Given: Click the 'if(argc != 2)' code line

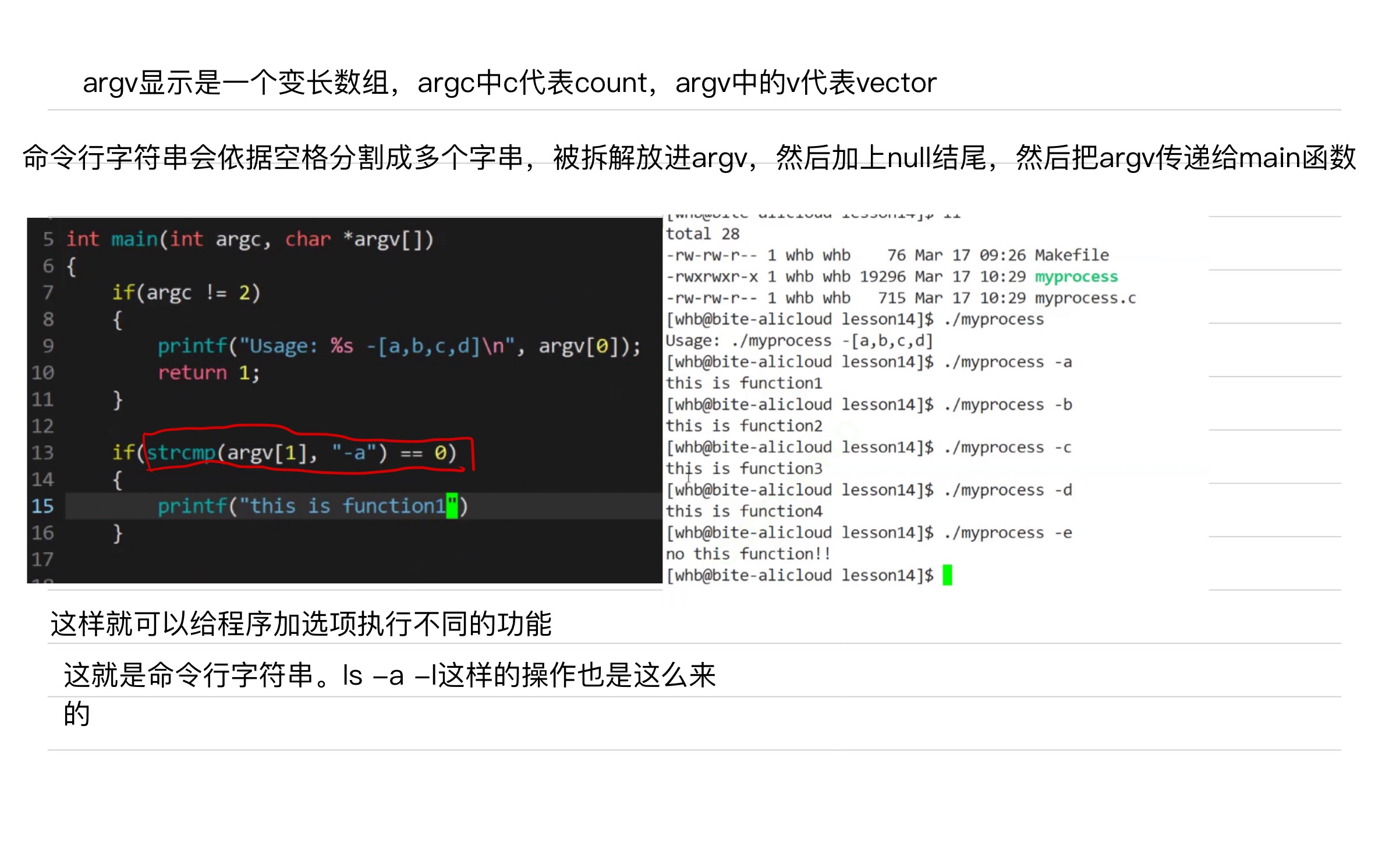Looking at the screenshot, I should (x=186, y=292).
